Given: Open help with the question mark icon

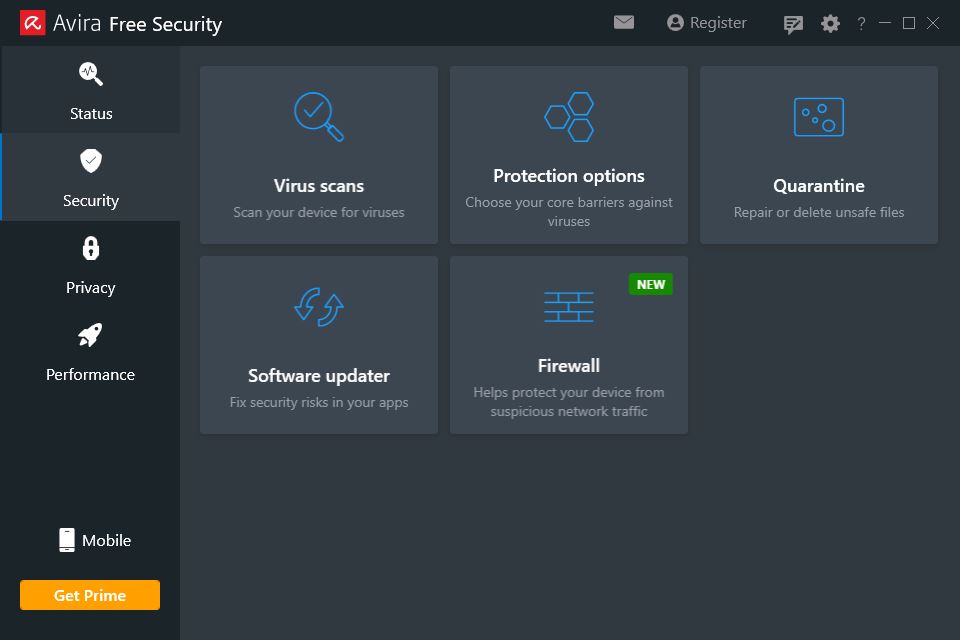Looking at the screenshot, I should (861, 24).
